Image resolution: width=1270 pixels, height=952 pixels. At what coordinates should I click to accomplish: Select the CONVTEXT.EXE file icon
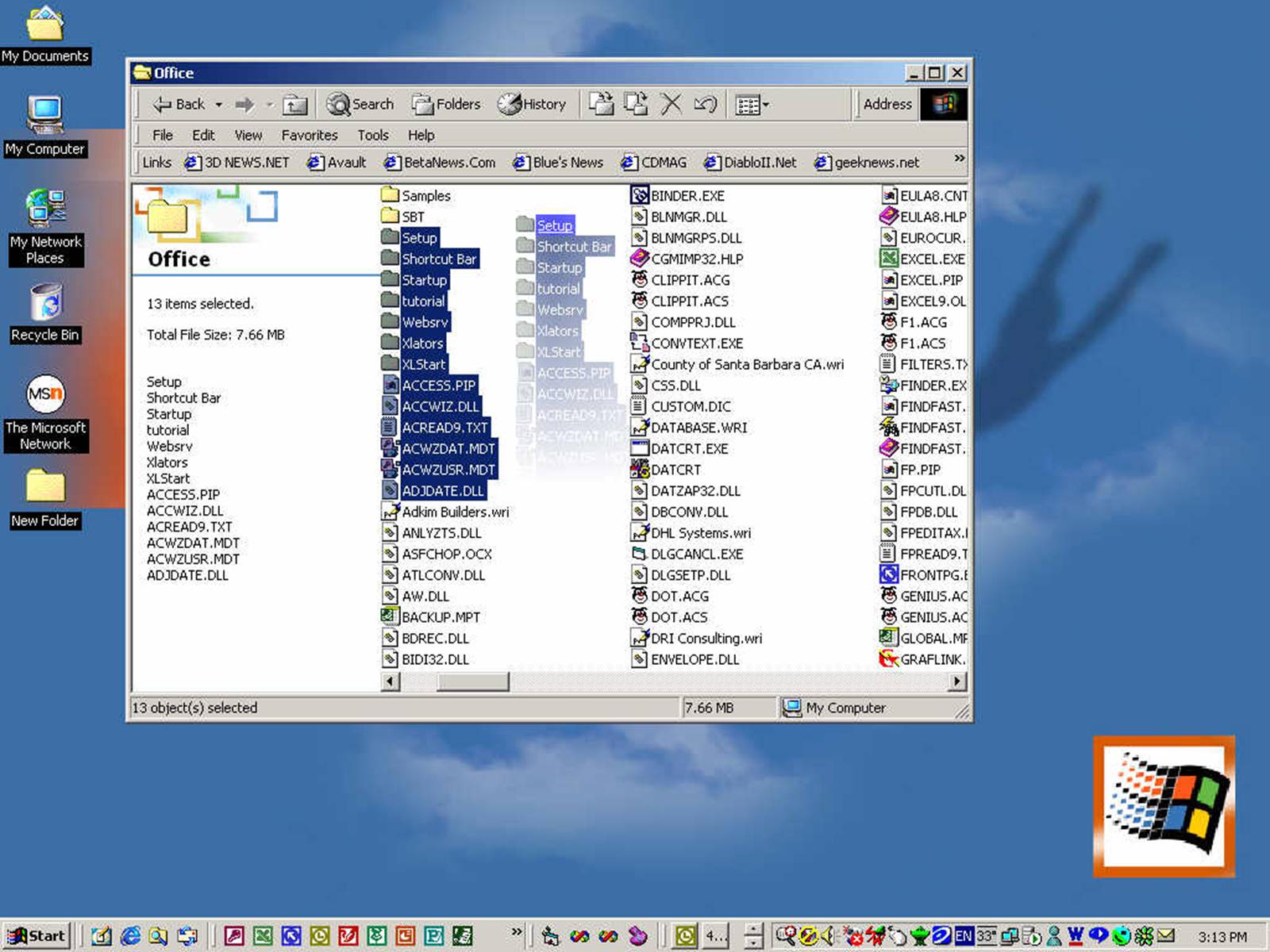tap(639, 343)
